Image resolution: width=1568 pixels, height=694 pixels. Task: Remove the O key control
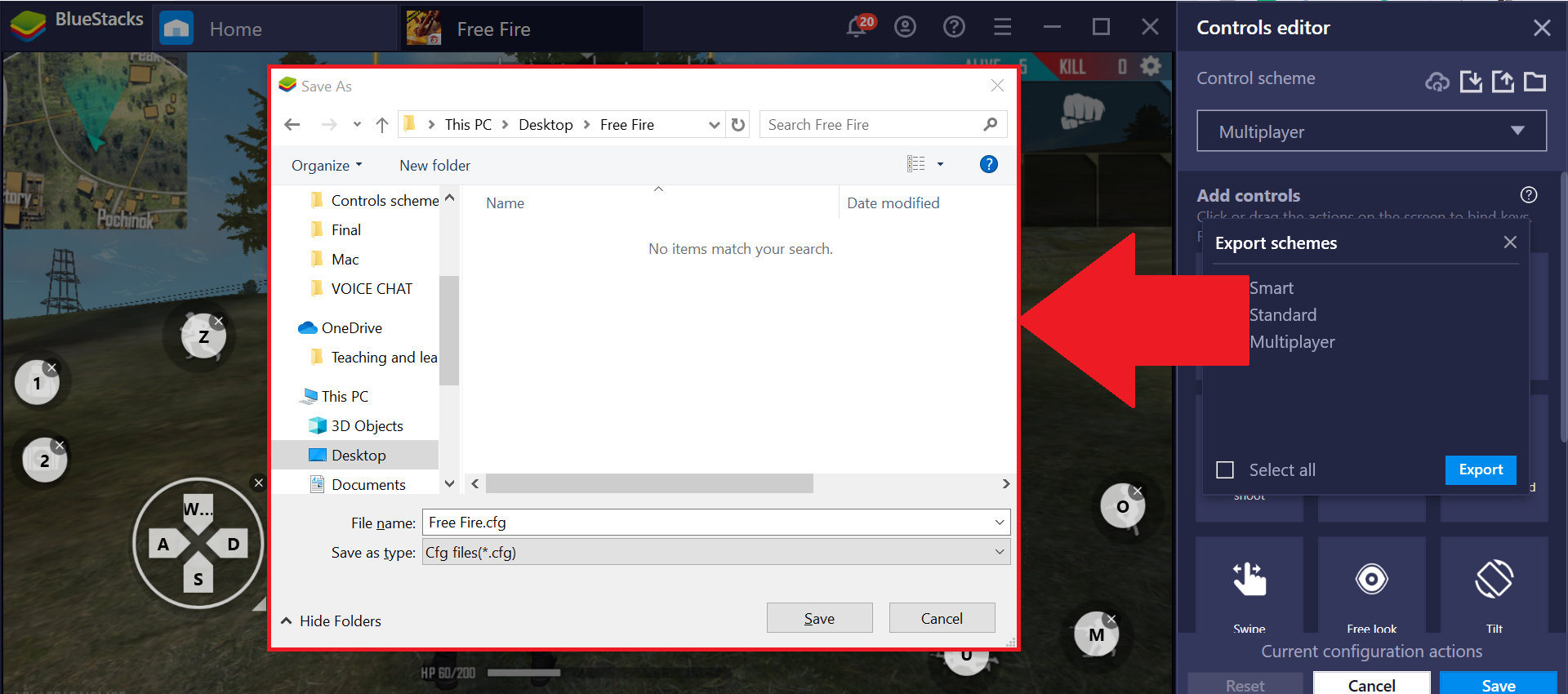coord(1137,491)
